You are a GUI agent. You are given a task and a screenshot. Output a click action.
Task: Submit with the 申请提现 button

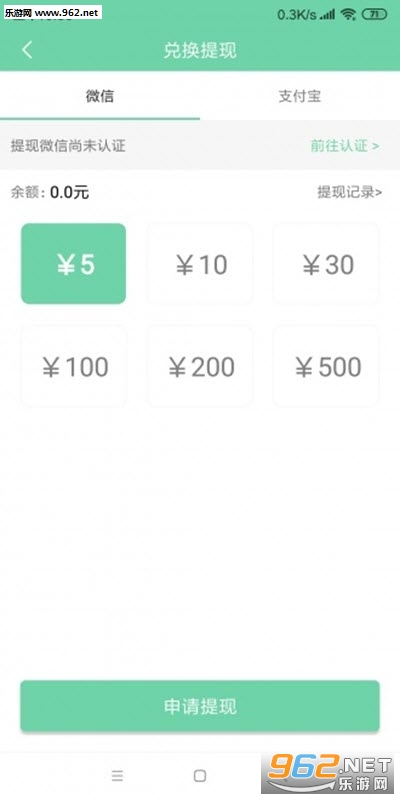(x=200, y=706)
